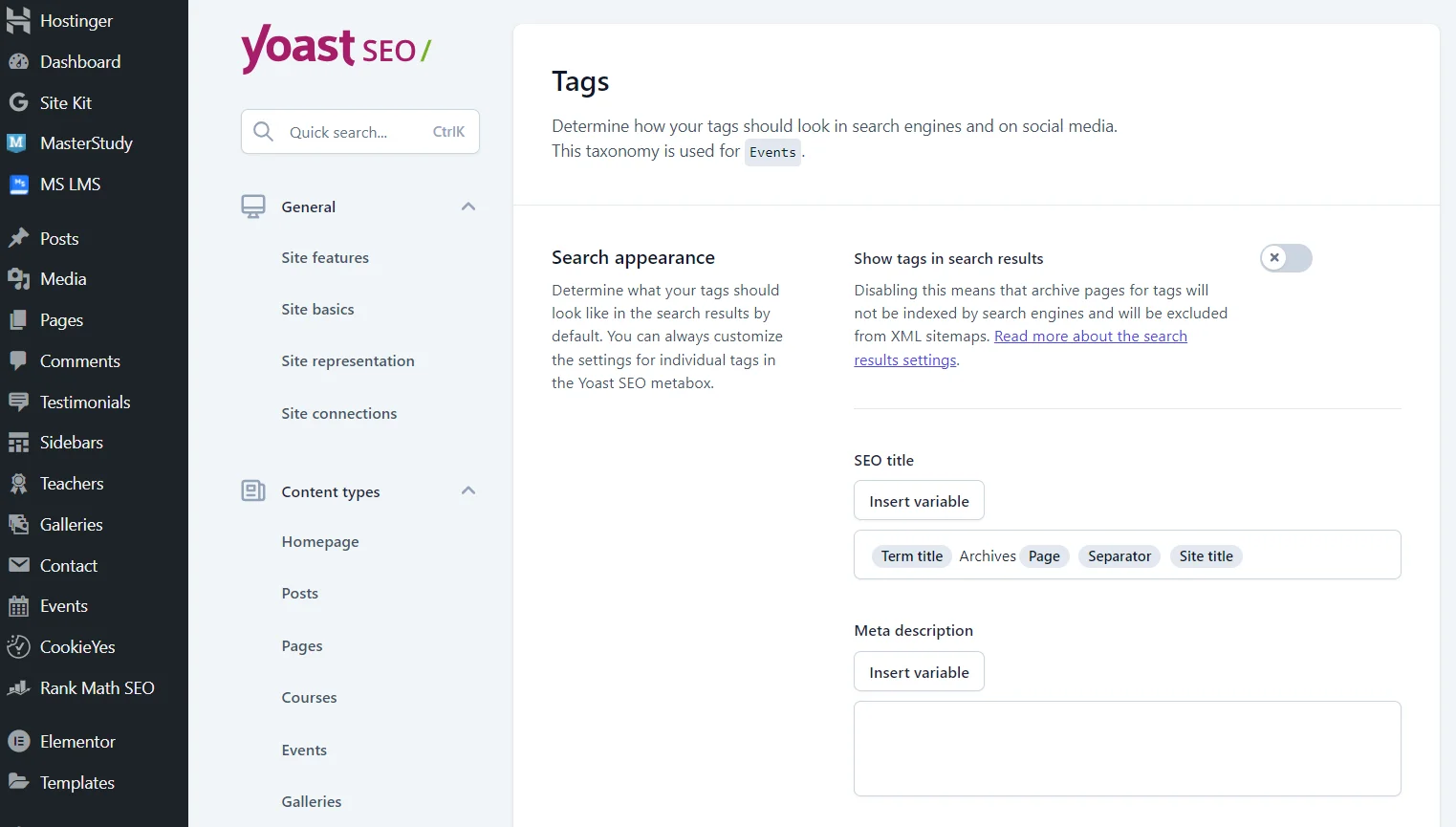Image resolution: width=1456 pixels, height=827 pixels.
Task: Open Rank Math SEO menu item
Action: (98, 687)
